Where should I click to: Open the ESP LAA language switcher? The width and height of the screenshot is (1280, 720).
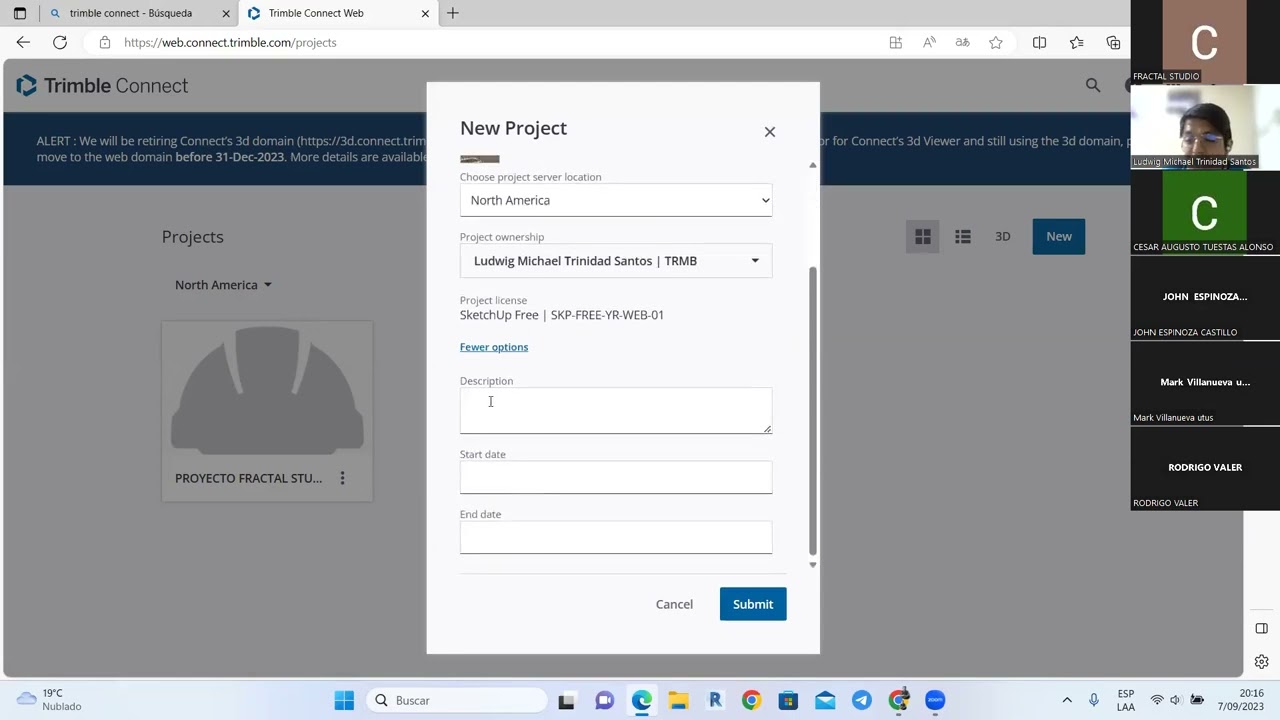(1126, 700)
